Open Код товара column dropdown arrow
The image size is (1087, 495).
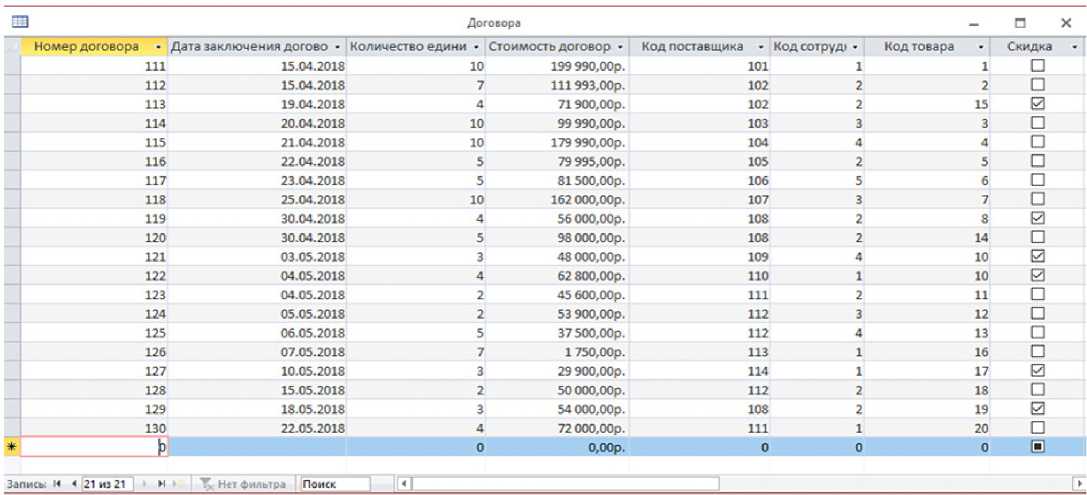point(981,46)
